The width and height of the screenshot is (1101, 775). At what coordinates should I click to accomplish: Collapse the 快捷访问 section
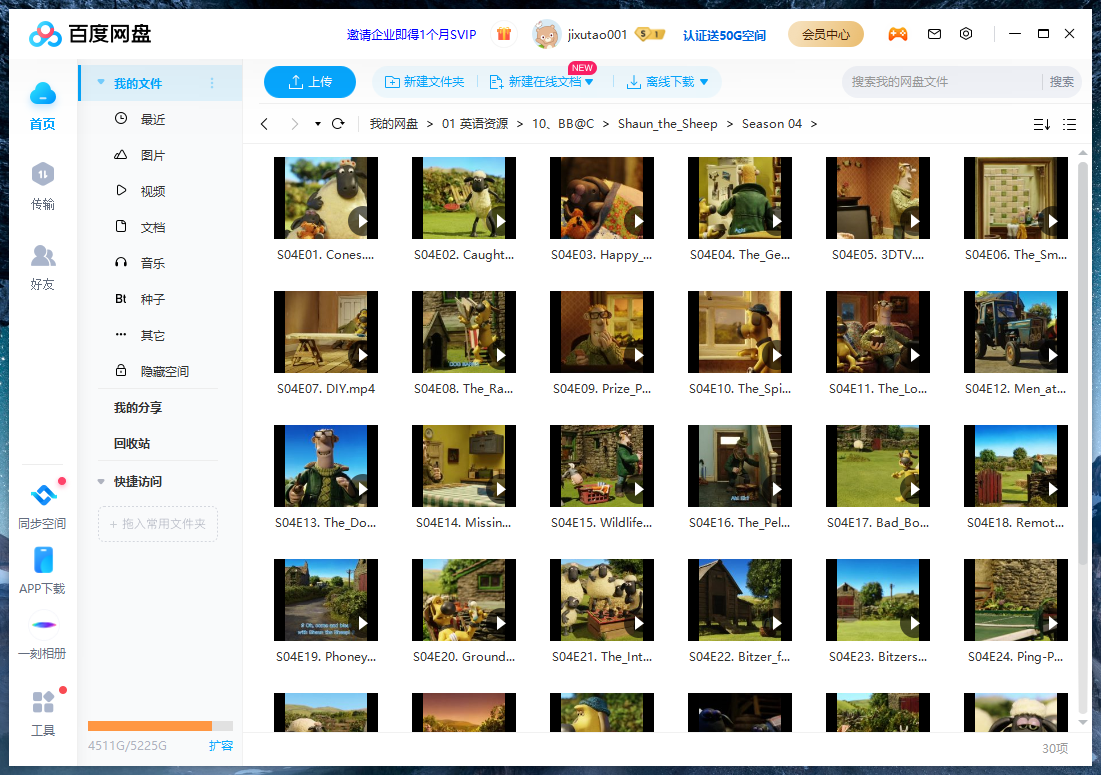[100, 482]
